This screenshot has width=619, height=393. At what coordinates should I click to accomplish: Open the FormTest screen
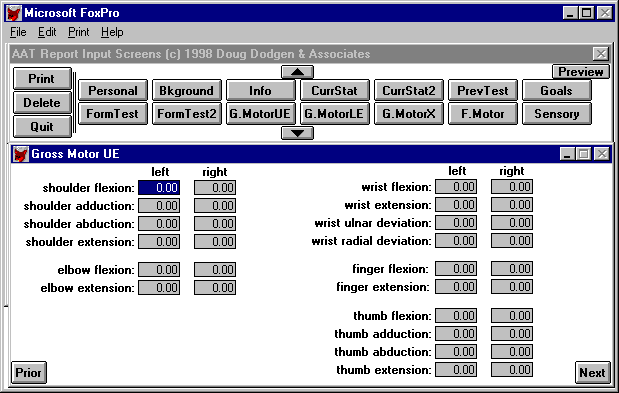point(113,114)
